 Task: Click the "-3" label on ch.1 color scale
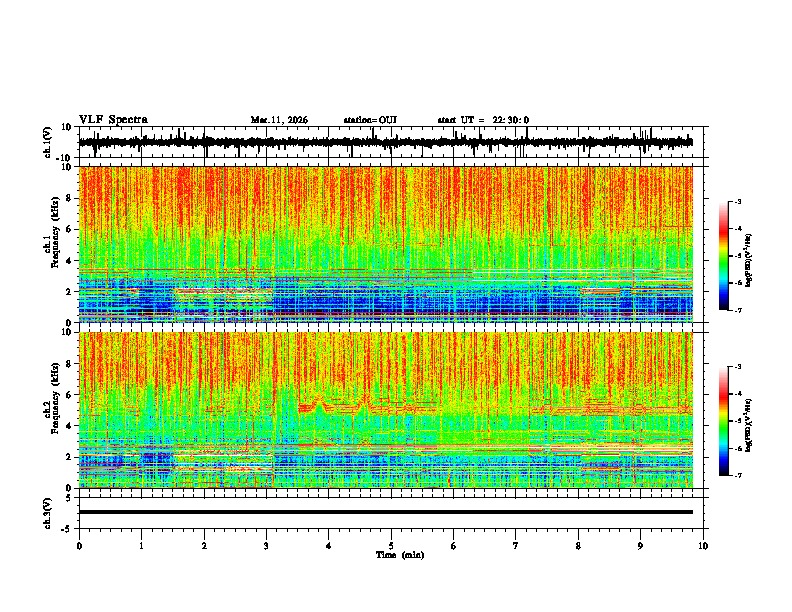tap(738, 202)
